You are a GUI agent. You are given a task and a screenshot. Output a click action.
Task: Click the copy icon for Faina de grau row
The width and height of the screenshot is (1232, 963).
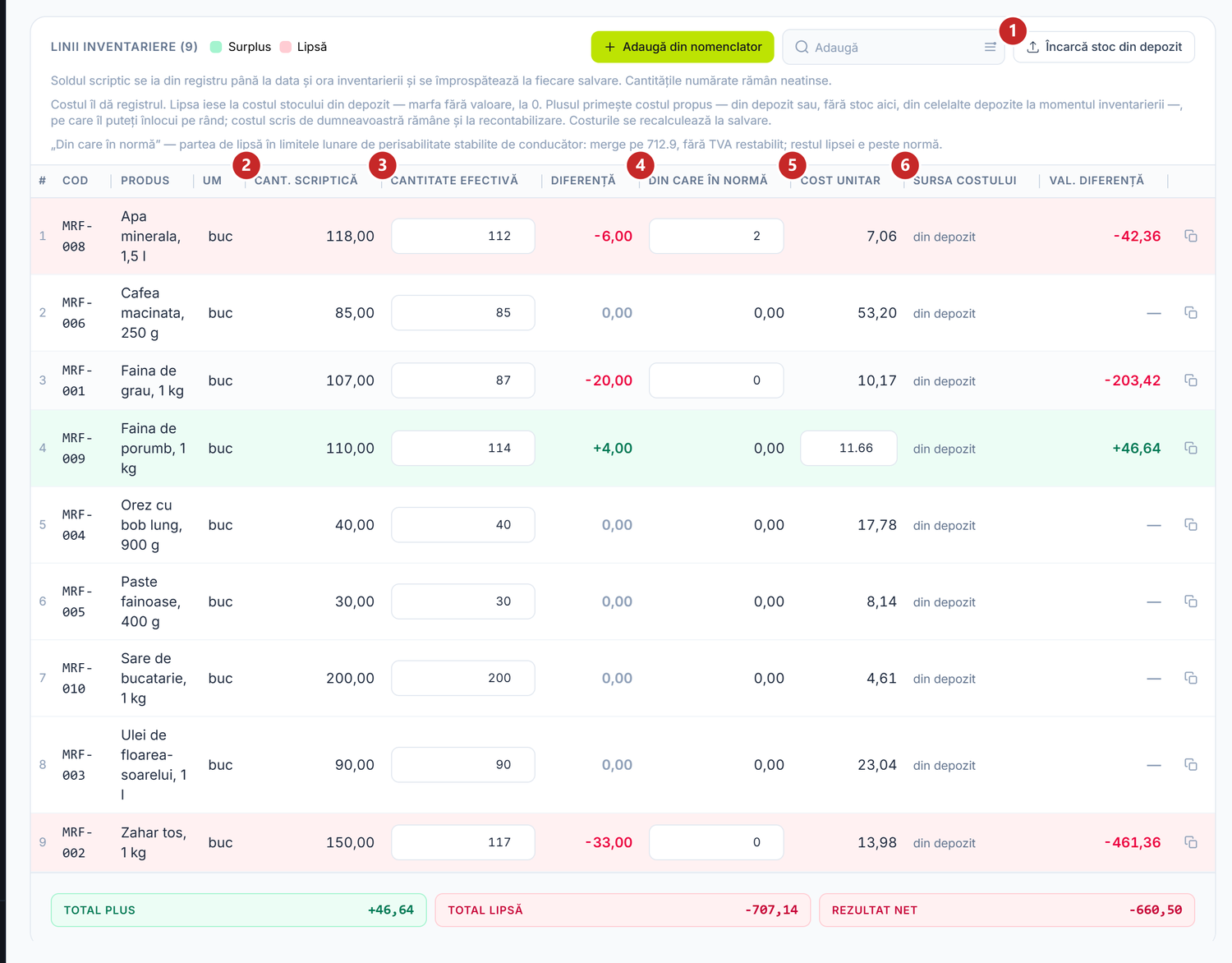(x=1190, y=380)
